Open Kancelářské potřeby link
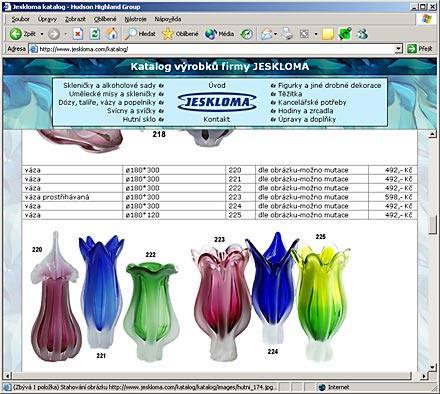 point(312,102)
